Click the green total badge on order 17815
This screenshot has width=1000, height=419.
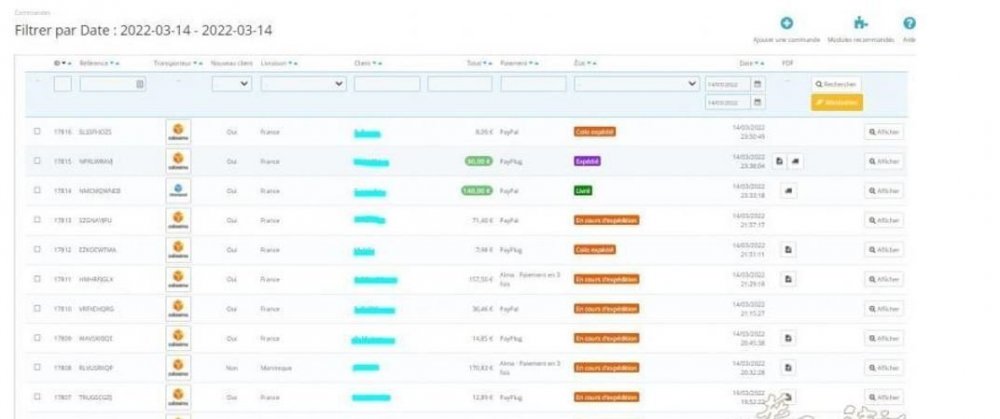pyautogui.click(x=479, y=161)
